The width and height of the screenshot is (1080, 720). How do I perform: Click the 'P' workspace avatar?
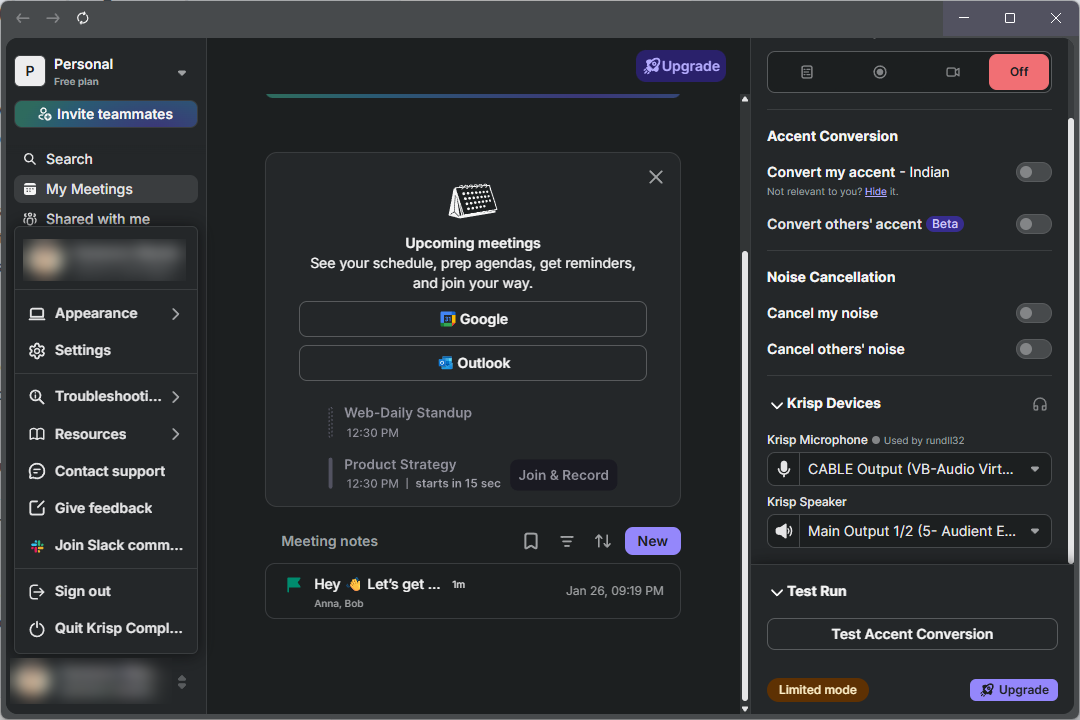coord(30,71)
